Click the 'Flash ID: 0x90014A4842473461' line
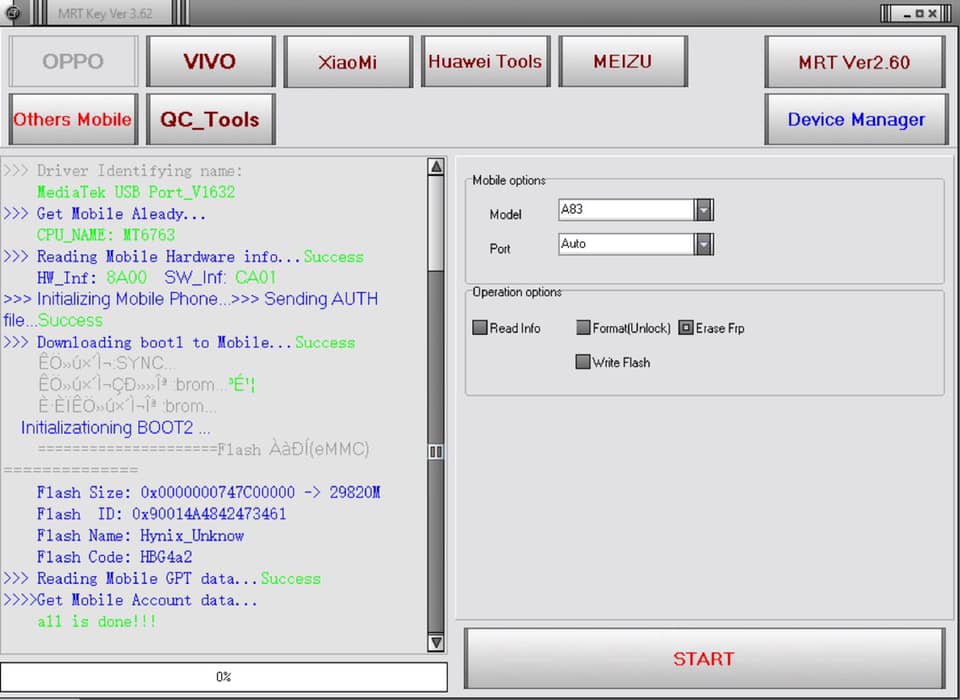Viewport: 960px width, 700px height. tap(162, 514)
